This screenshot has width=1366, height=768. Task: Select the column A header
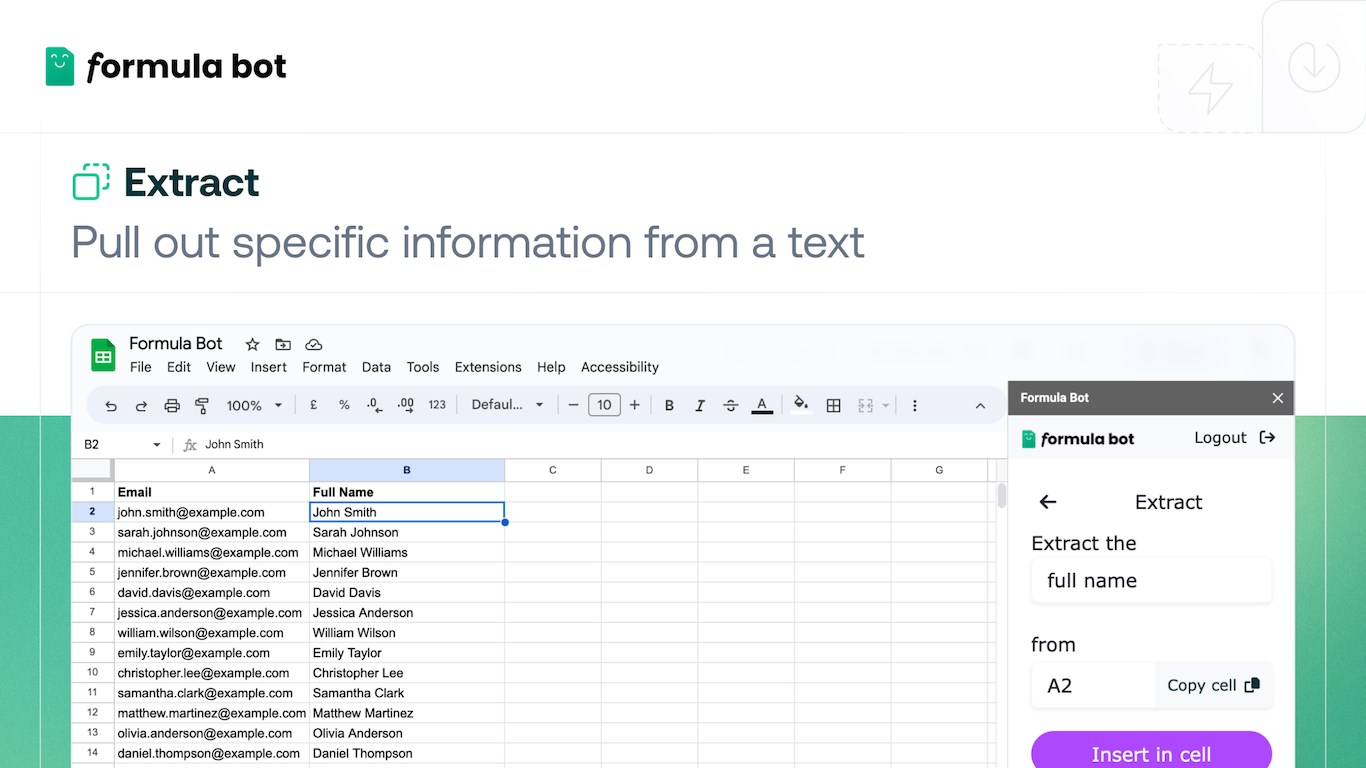tap(212, 470)
